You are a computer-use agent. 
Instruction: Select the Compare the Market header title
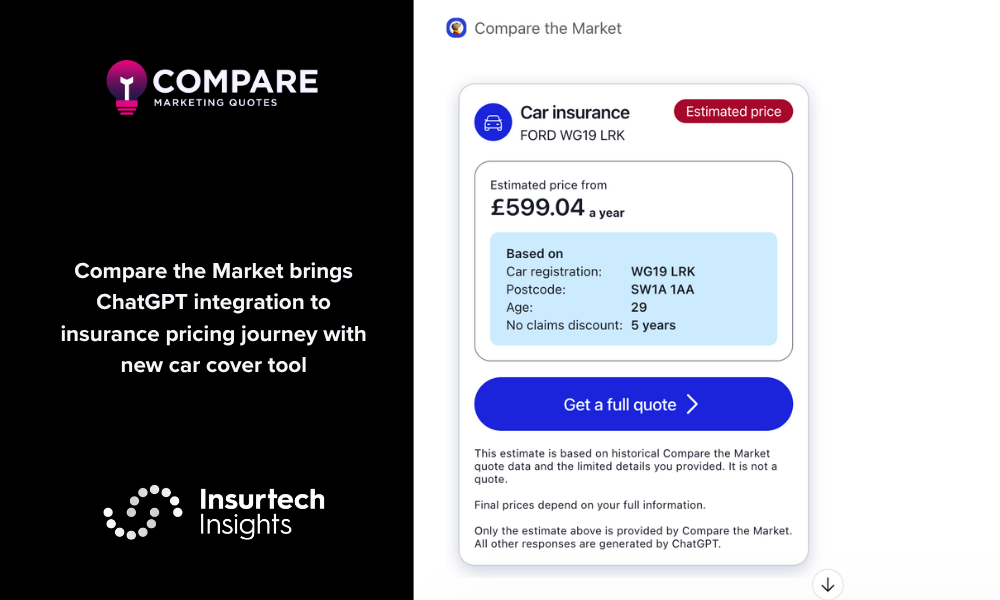point(547,28)
